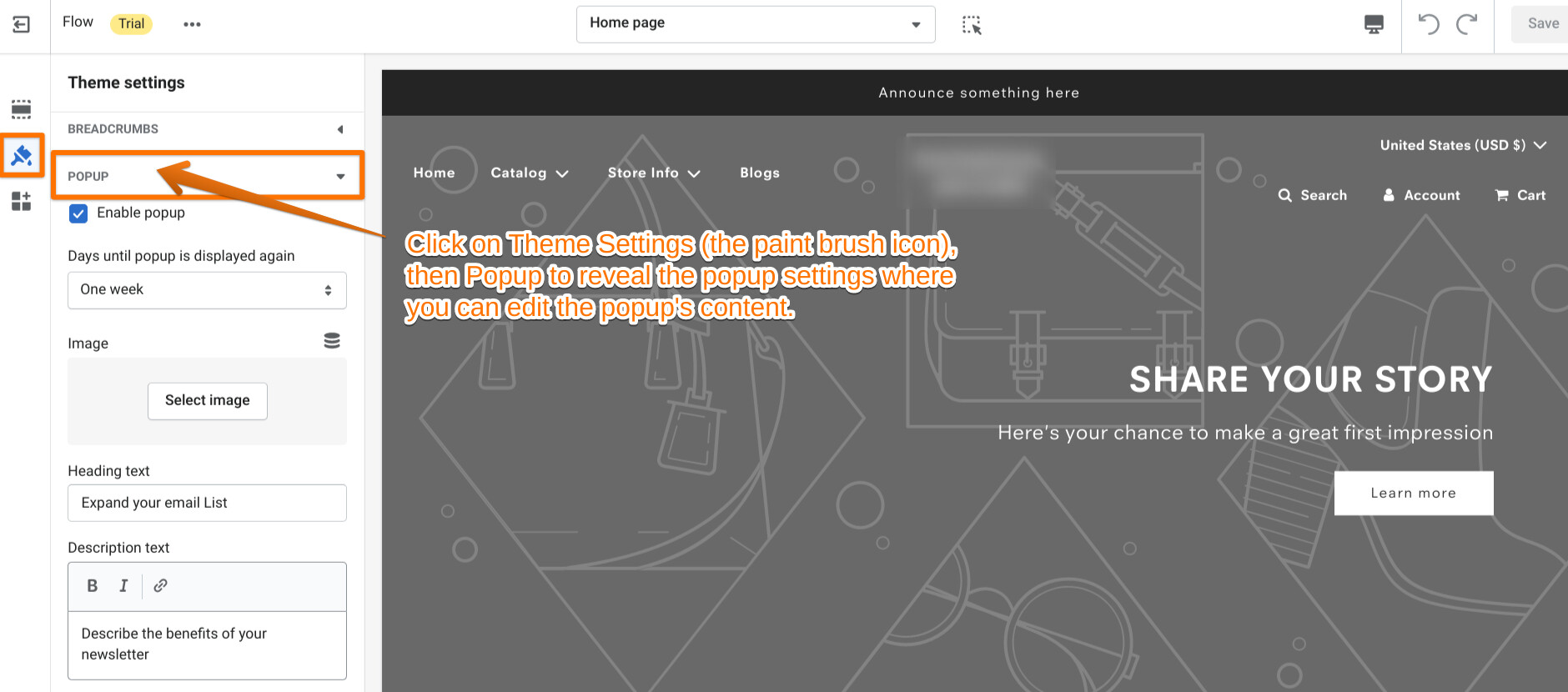Go to Home in store navigation
The width and height of the screenshot is (1568, 692).
(x=435, y=173)
